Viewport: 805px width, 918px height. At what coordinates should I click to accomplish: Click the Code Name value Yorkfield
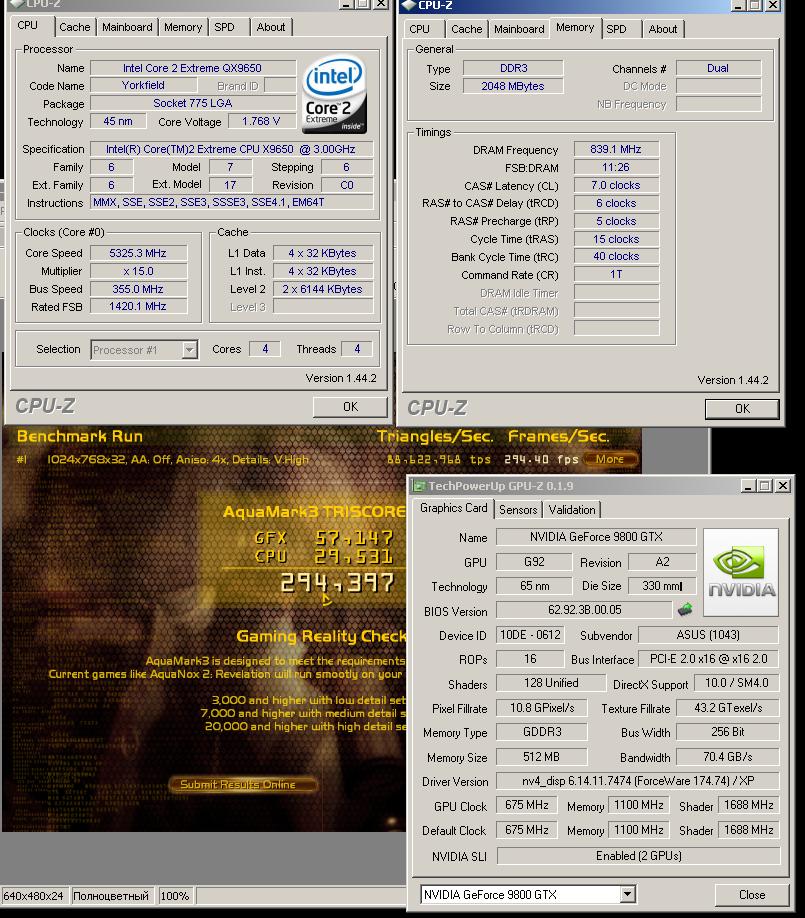point(143,85)
